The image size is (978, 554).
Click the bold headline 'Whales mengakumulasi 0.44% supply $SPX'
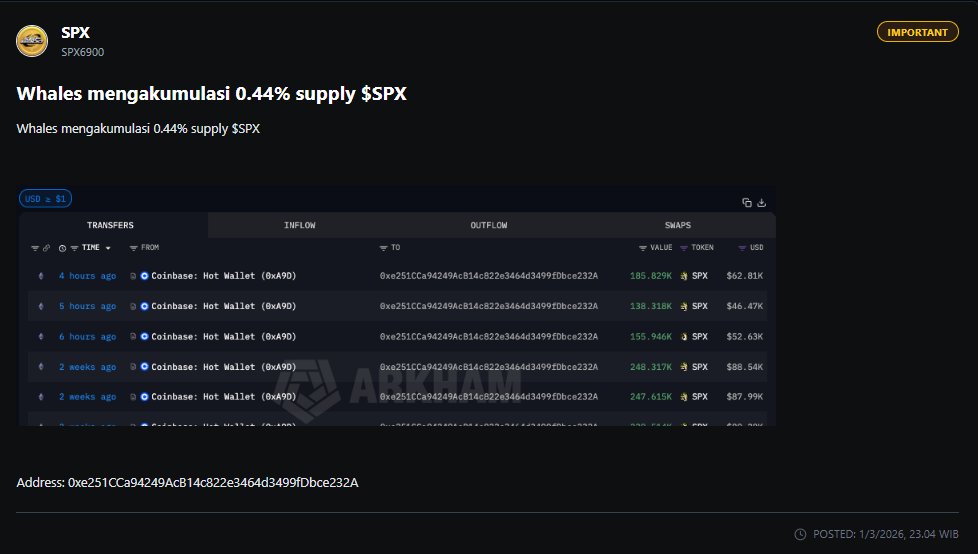[211, 94]
